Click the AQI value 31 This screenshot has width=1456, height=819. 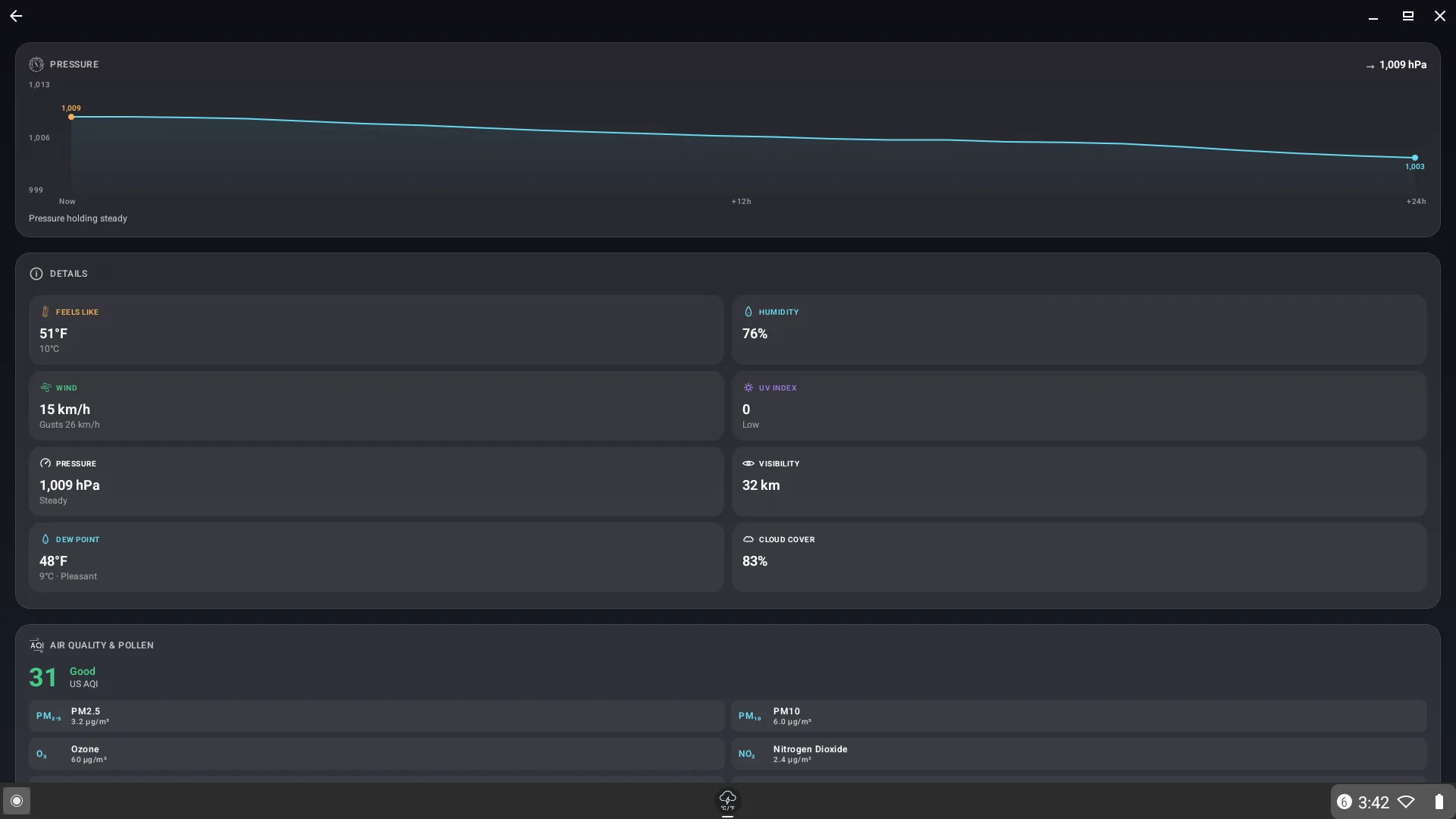click(x=42, y=677)
